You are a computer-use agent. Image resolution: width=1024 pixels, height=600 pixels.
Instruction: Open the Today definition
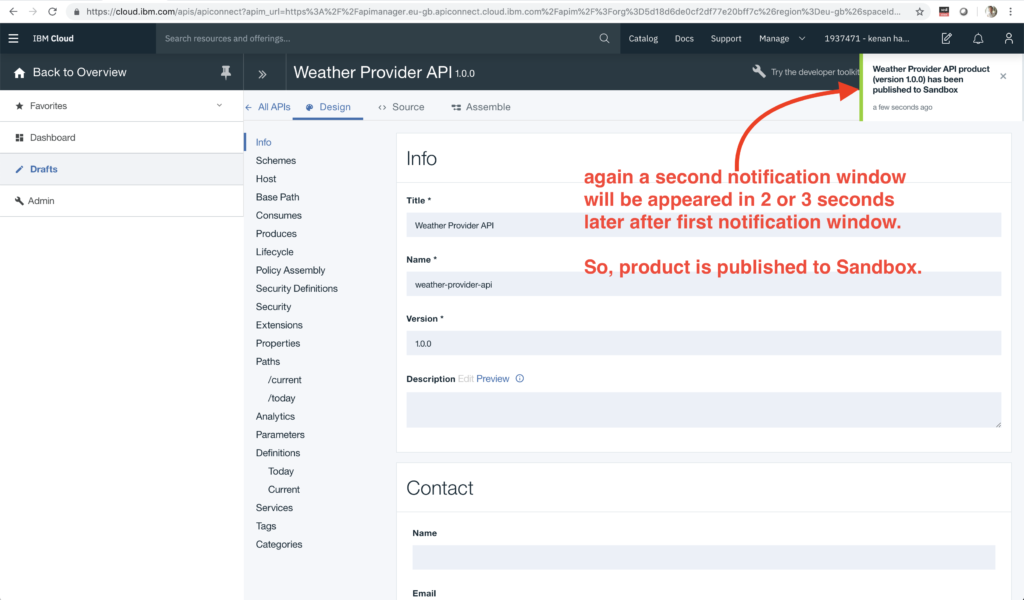click(281, 471)
